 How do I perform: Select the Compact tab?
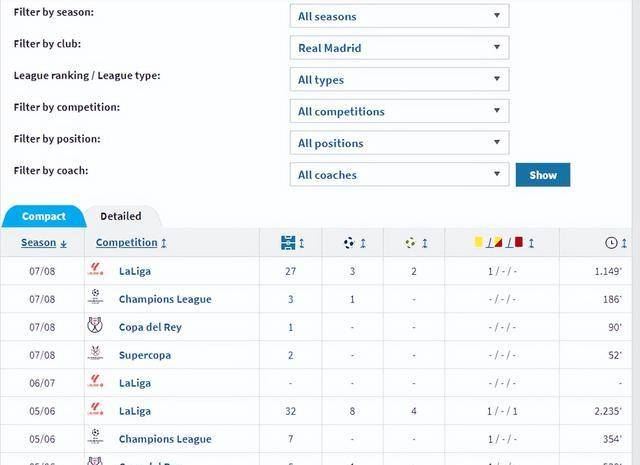click(x=44, y=216)
